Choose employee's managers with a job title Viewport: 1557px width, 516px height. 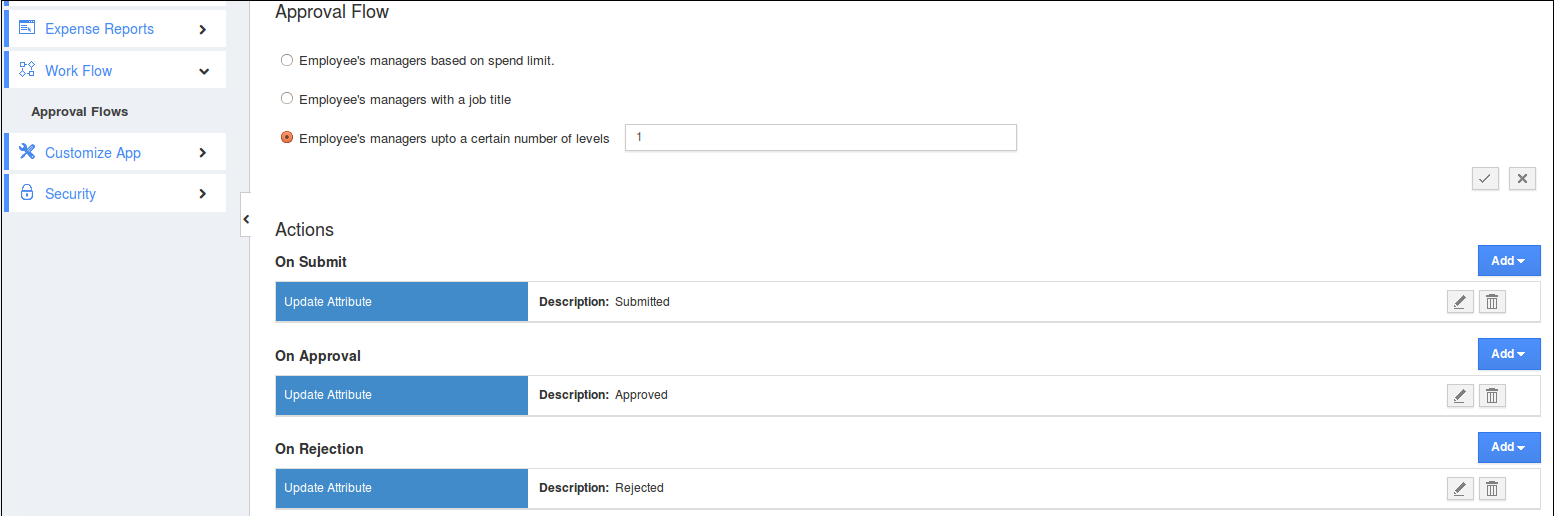(287, 99)
